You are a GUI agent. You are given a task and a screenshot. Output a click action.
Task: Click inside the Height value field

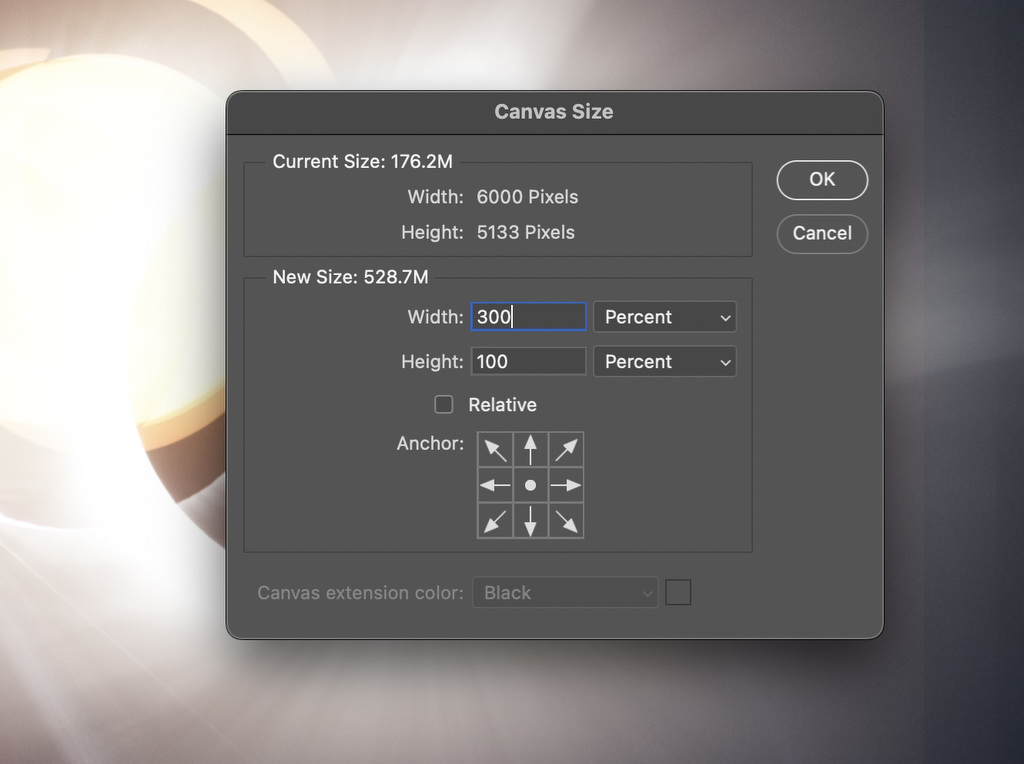click(528, 361)
